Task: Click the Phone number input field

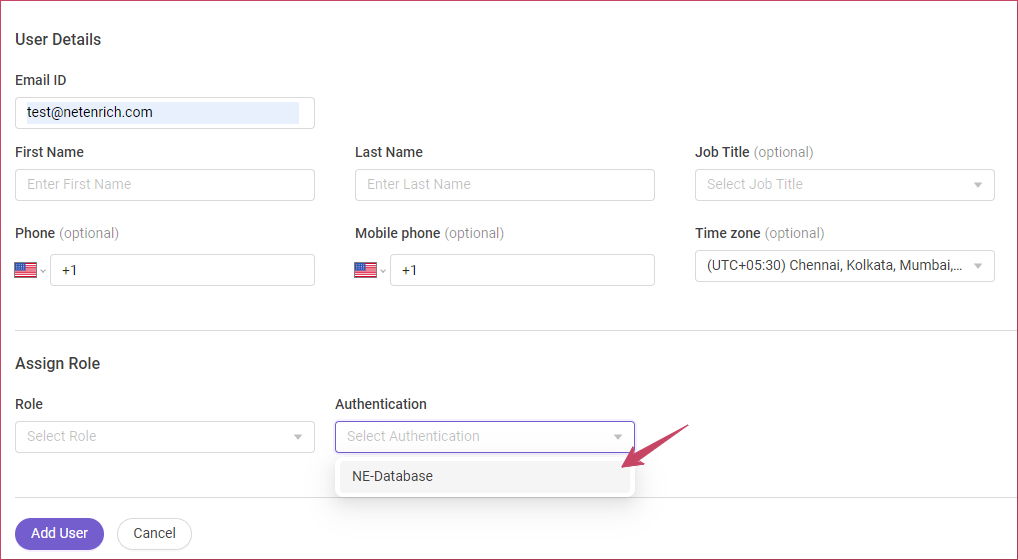Action: 182,270
